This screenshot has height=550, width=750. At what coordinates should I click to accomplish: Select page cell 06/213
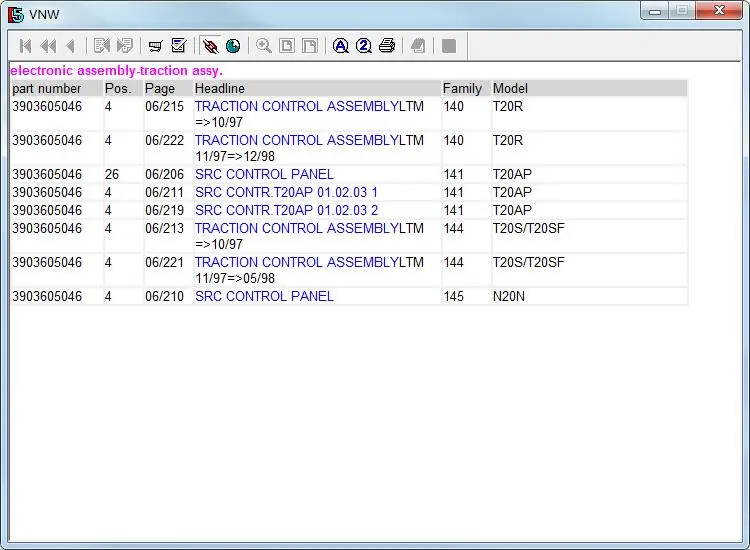164,228
